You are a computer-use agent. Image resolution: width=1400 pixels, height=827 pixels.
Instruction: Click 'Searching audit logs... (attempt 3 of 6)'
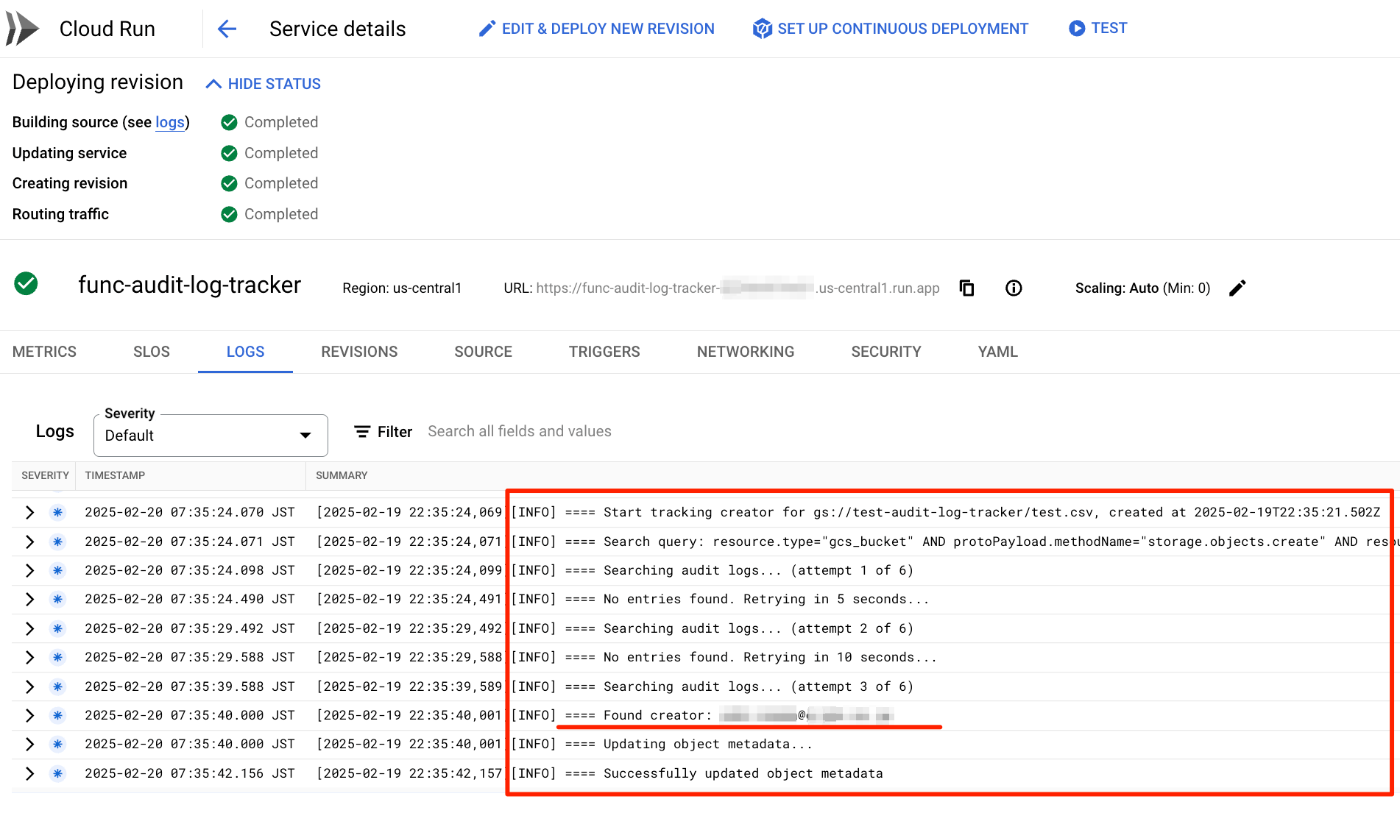[712, 686]
